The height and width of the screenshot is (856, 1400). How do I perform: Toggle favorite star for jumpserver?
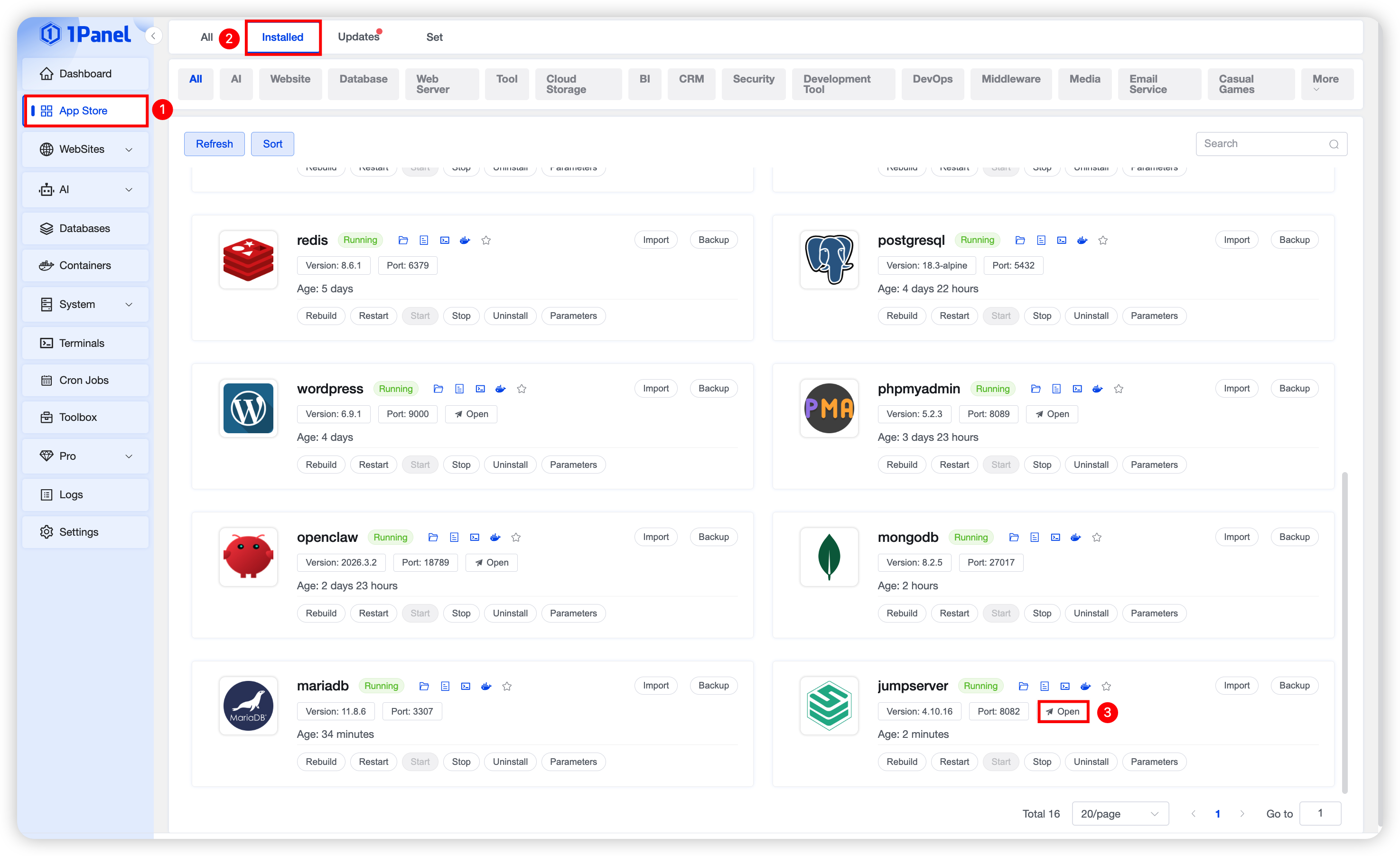pos(1106,686)
